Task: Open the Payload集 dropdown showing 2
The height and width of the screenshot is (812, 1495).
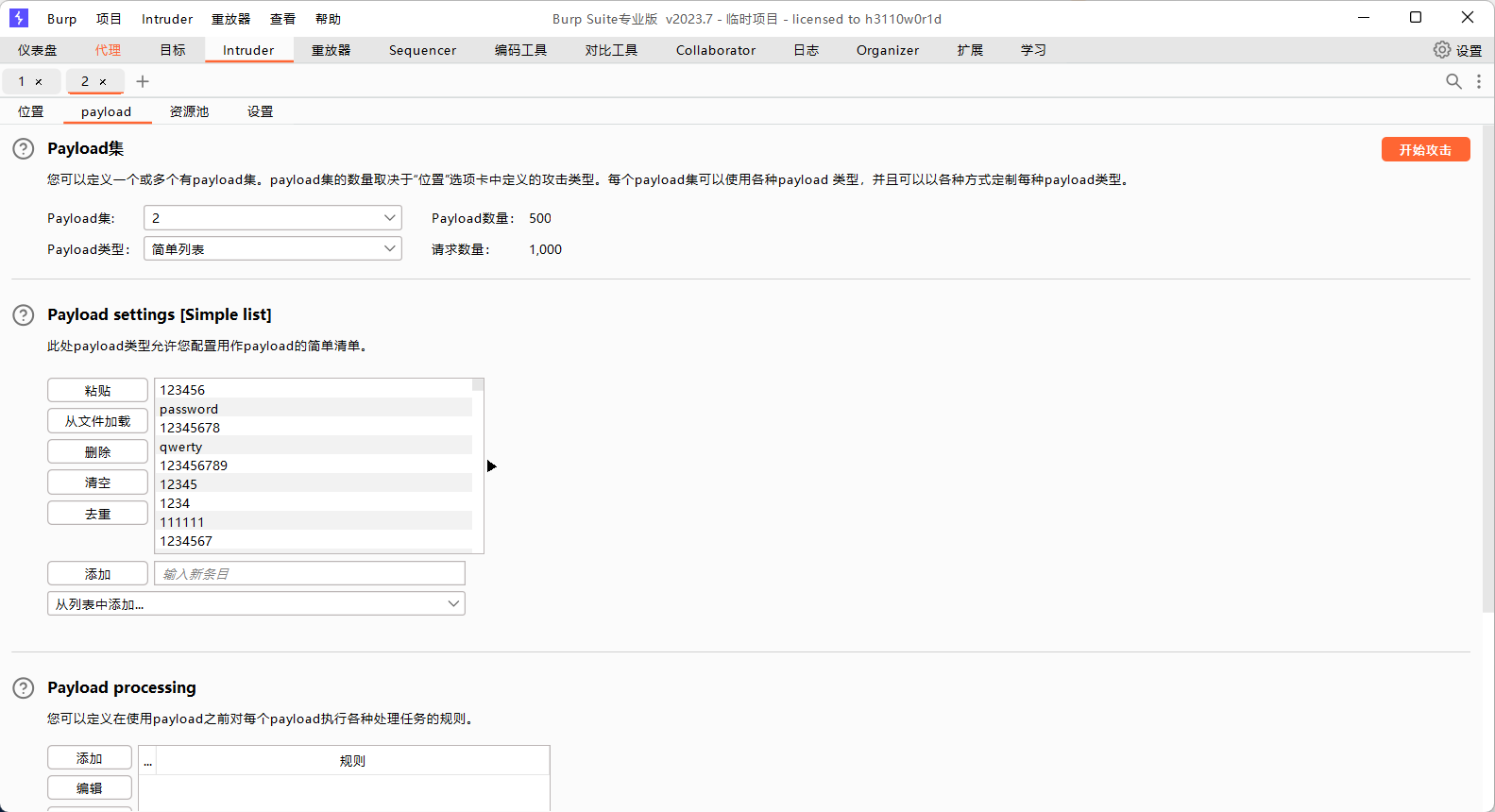Action: click(273, 218)
